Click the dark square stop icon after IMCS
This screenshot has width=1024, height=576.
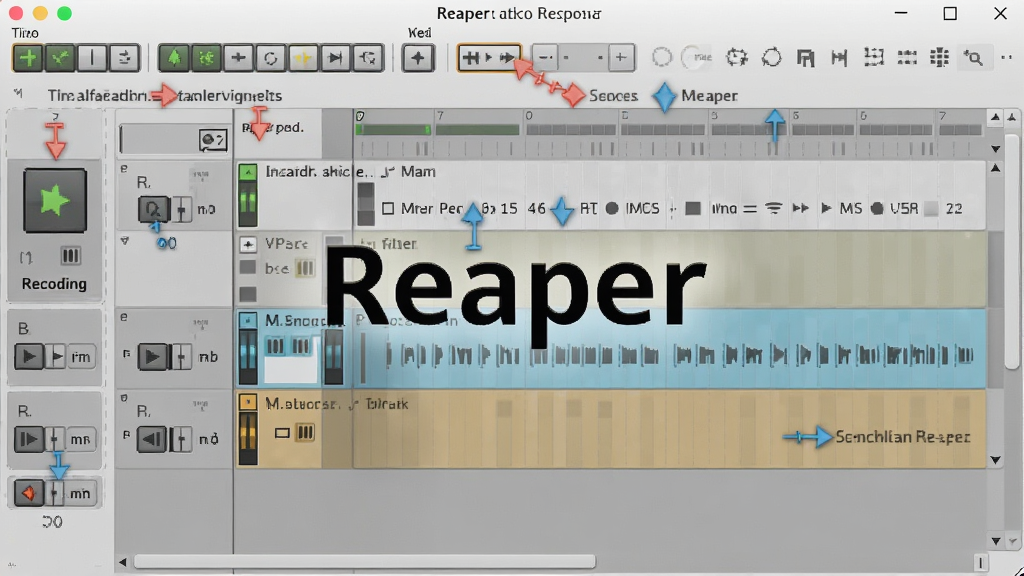click(x=693, y=208)
